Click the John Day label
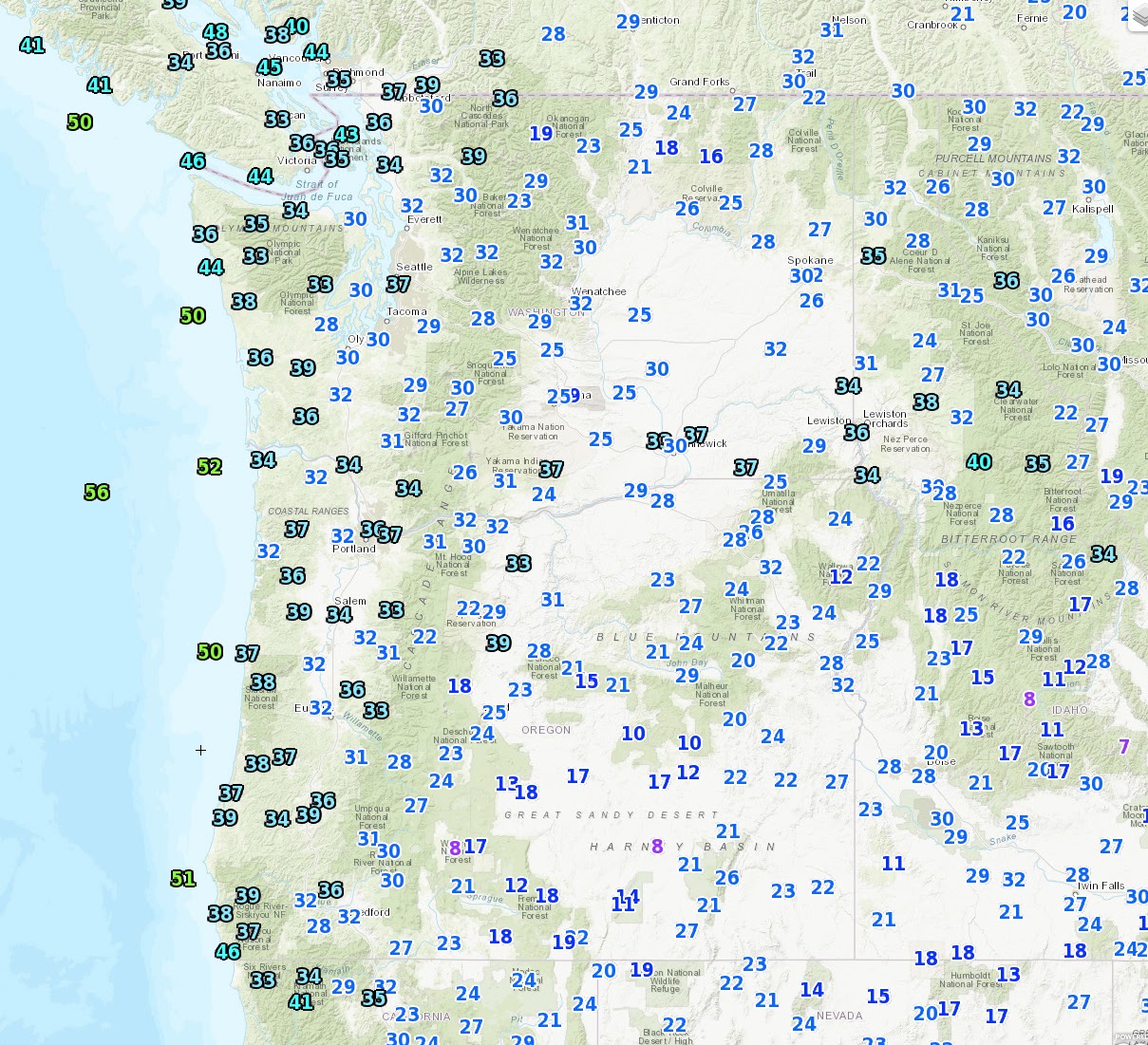This screenshot has height=1045, width=1148. pyautogui.click(x=687, y=662)
